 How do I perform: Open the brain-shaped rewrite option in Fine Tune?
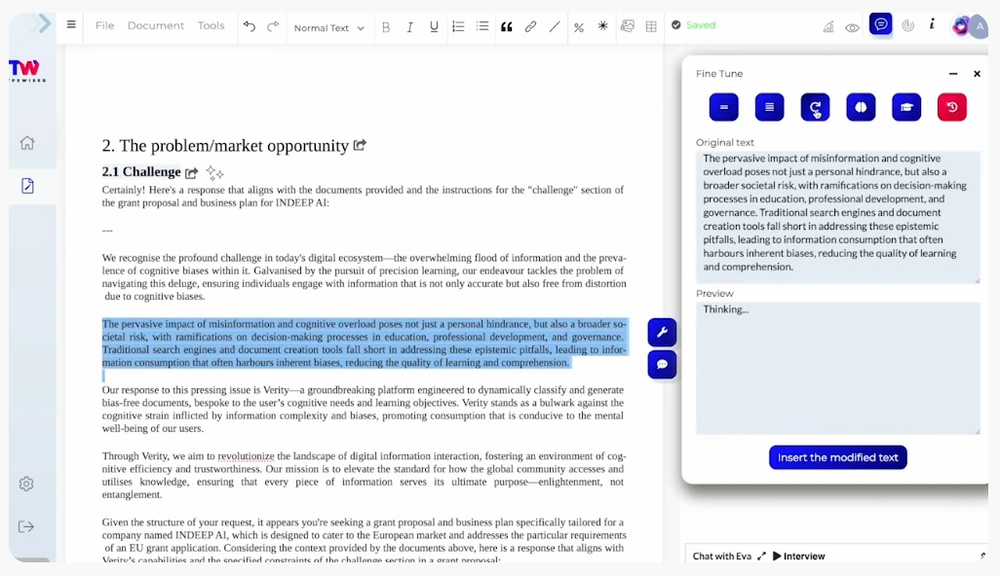coord(861,106)
